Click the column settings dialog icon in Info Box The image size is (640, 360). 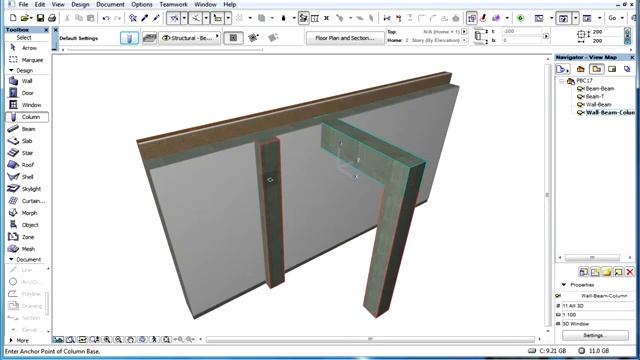[129, 38]
